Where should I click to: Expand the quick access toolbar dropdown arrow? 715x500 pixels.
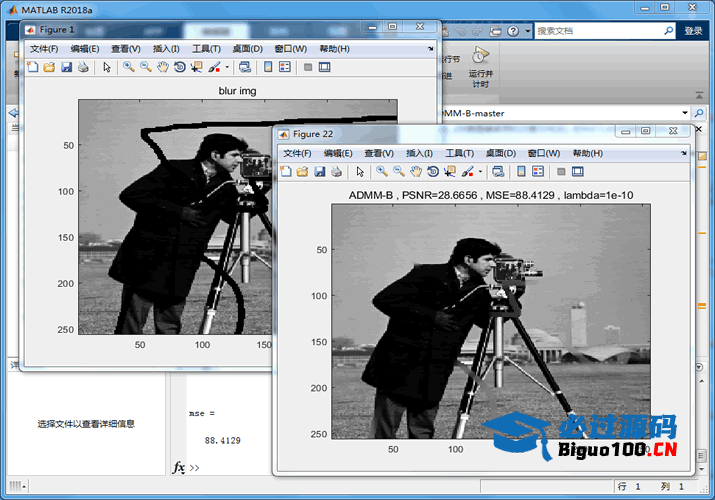pyautogui.click(x=527, y=31)
